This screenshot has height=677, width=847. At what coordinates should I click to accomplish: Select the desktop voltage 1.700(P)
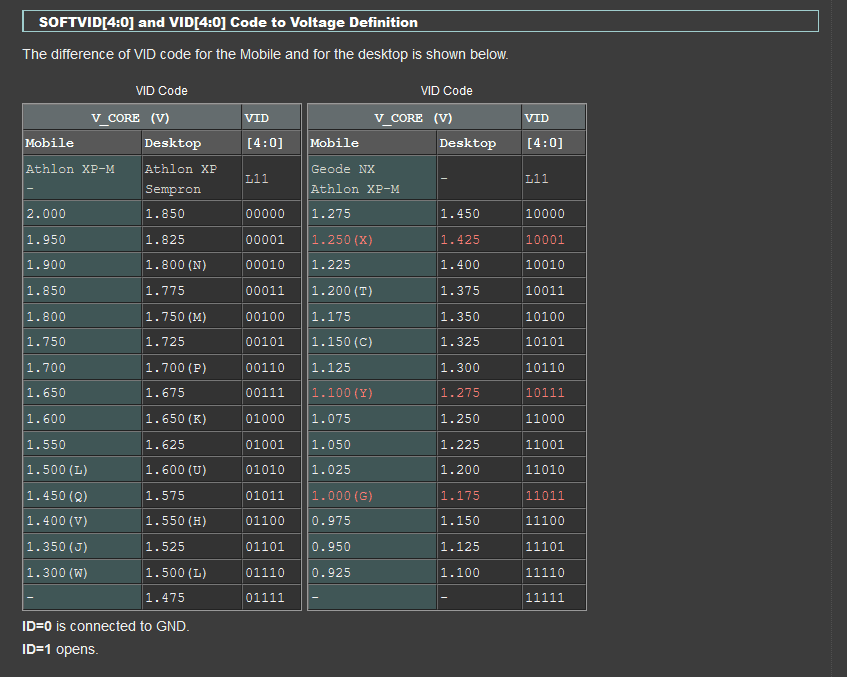click(x=176, y=368)
